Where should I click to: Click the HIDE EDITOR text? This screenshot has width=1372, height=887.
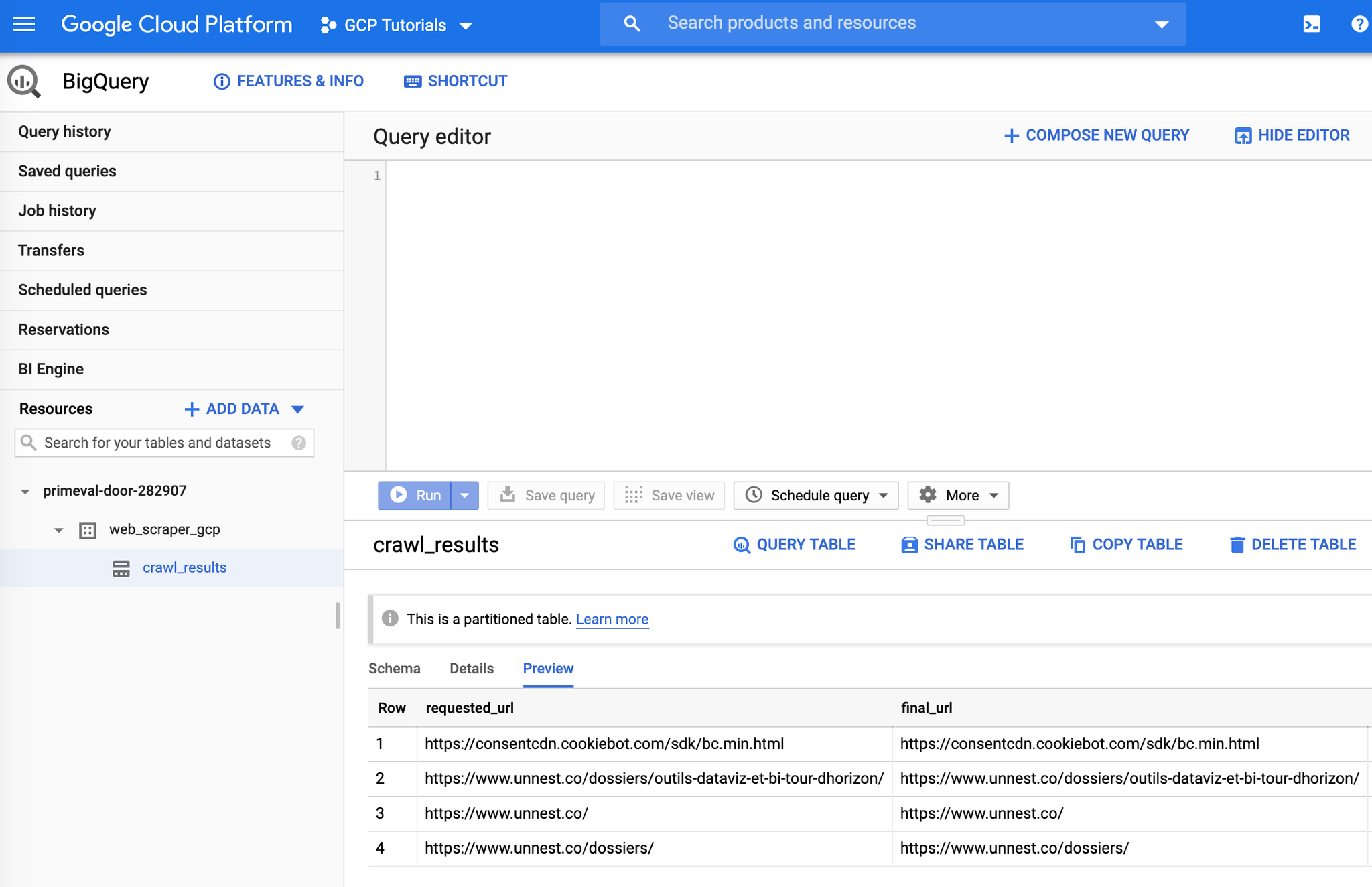point(1304,135)
